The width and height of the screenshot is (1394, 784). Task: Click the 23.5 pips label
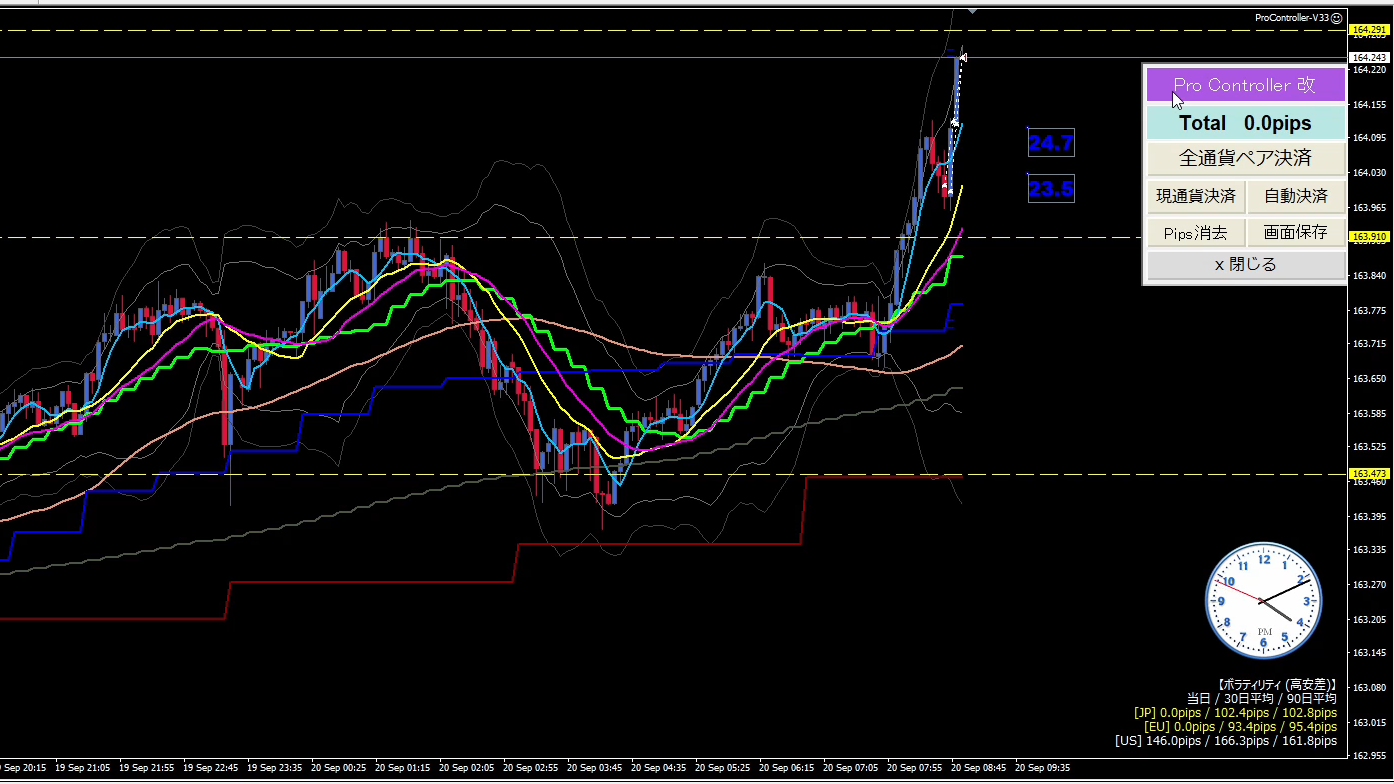[1051, 189]
